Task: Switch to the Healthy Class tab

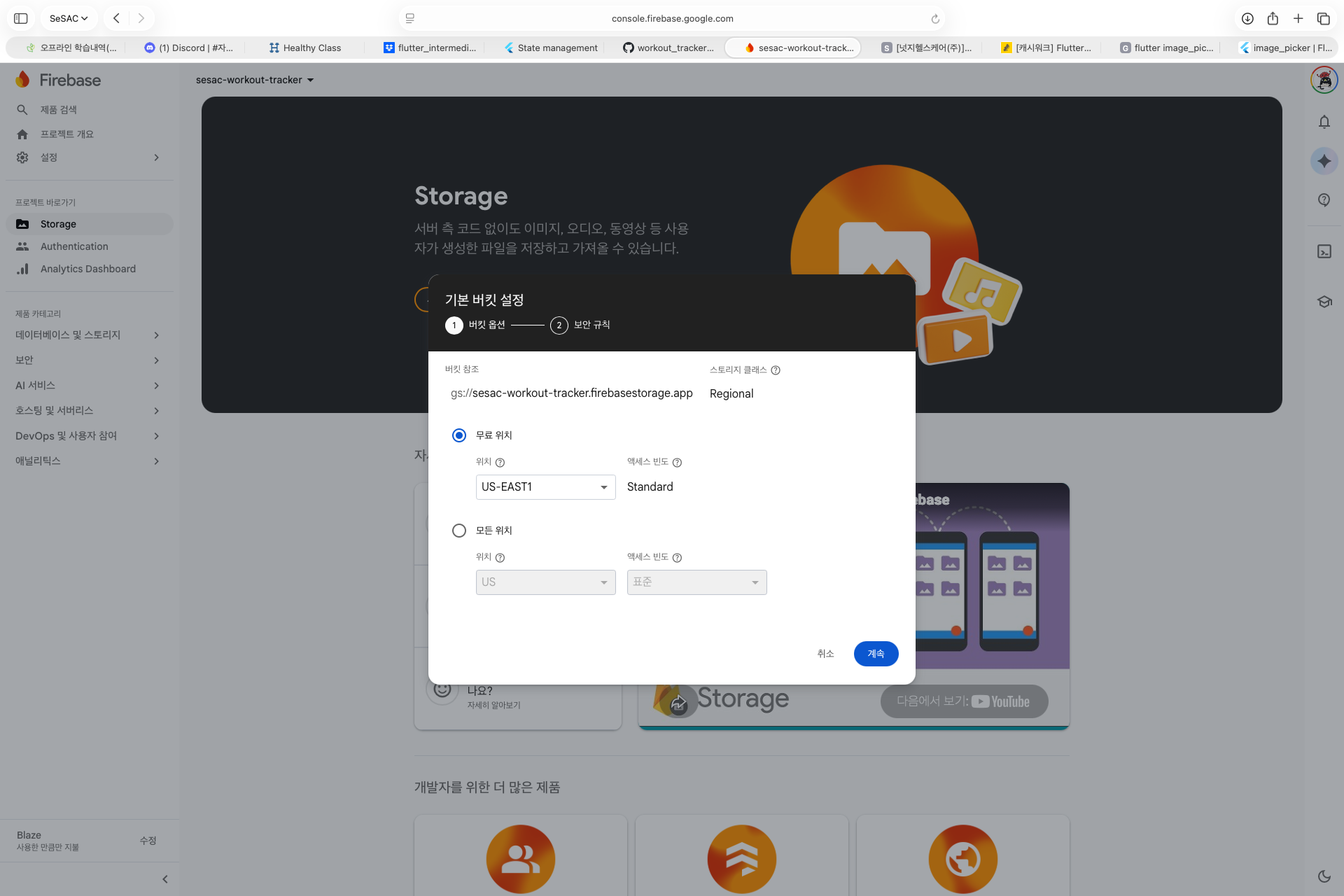Action: point(305,48)
